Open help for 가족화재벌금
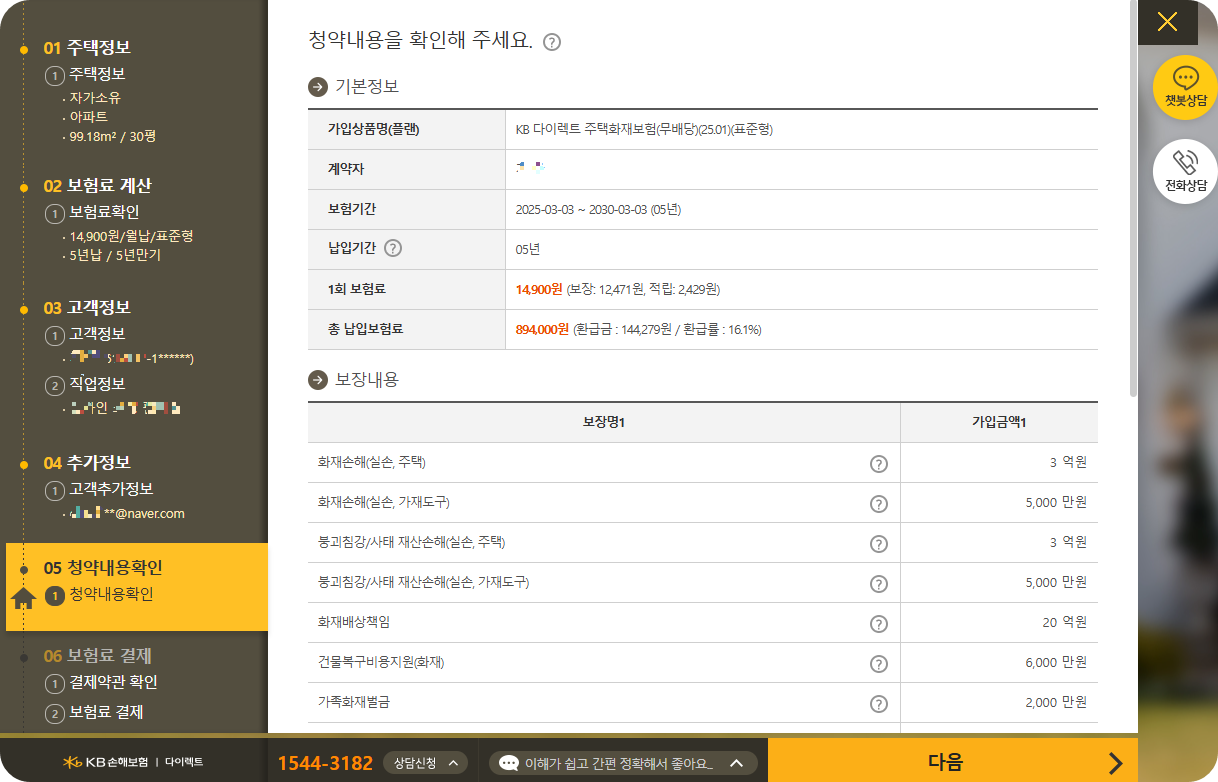1218x782 pixels. [x=879, y=703]
